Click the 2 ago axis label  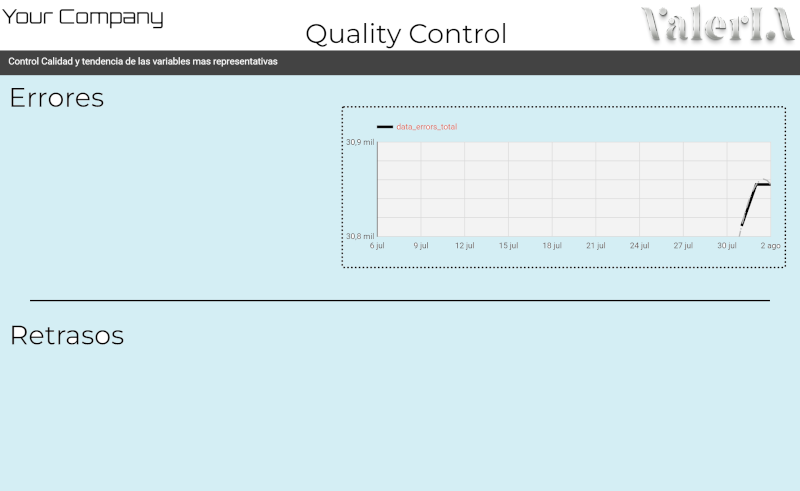point(770,246)
